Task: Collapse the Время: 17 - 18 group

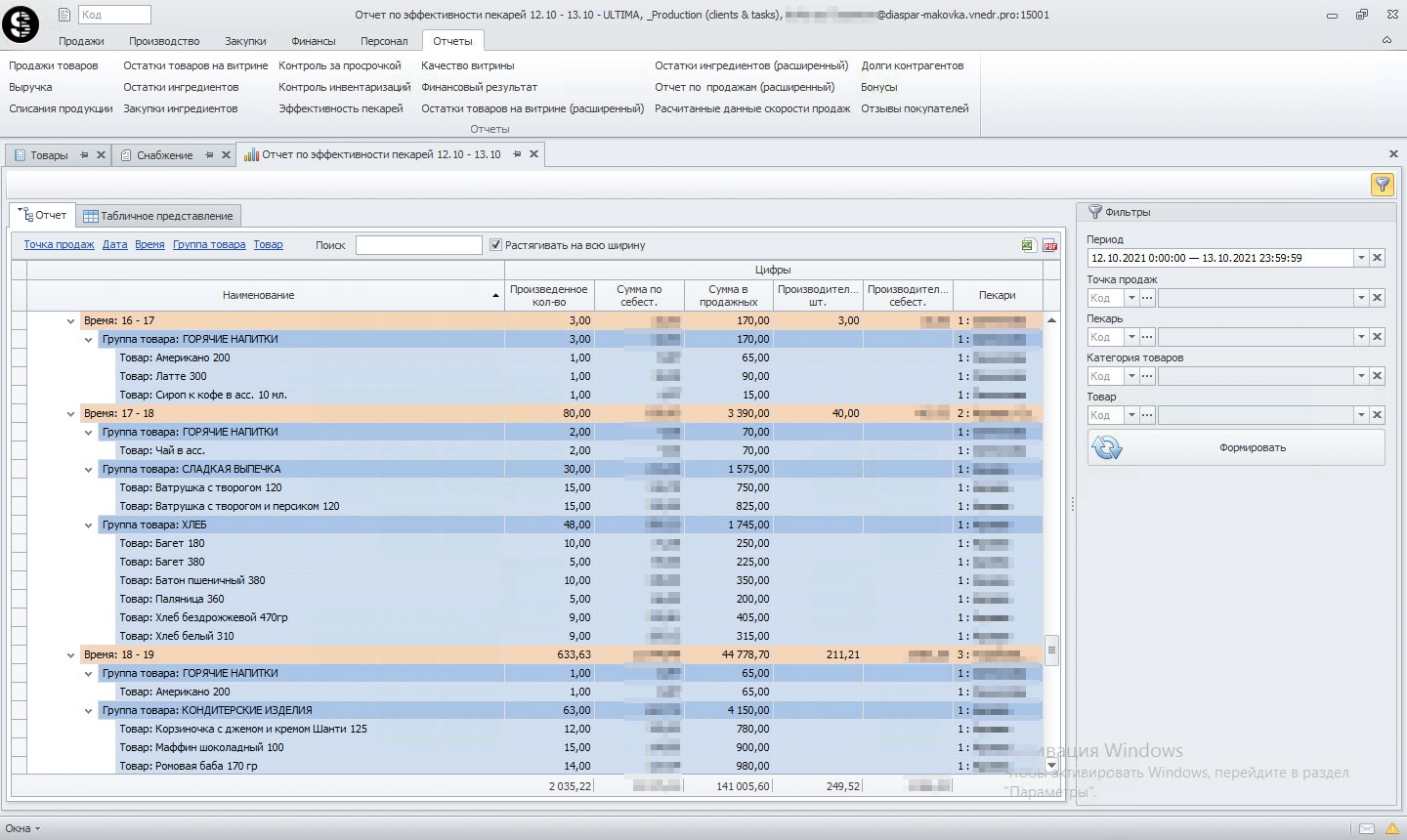Action: [x=70, y=414]
